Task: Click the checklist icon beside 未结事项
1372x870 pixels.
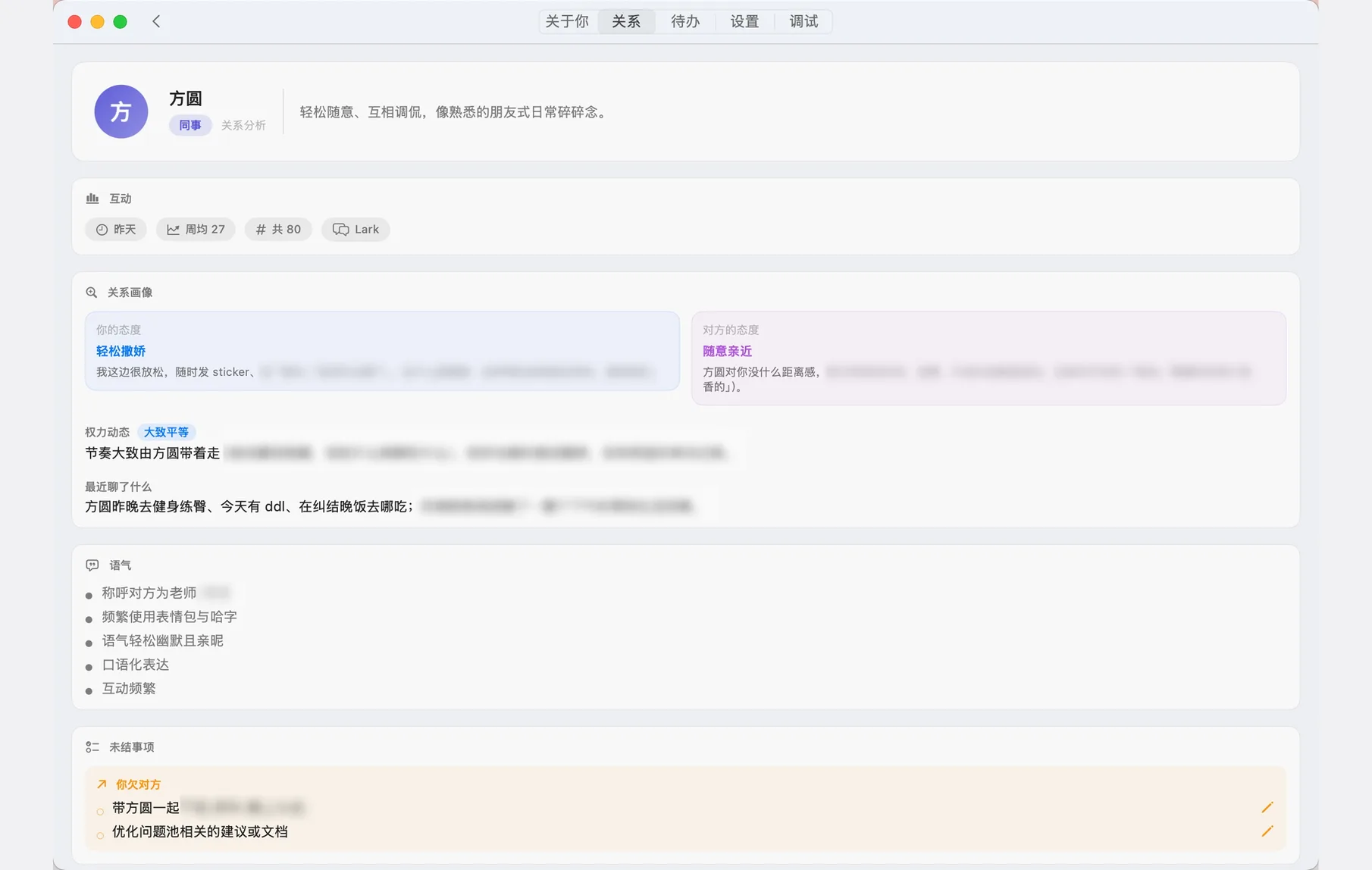Action: click(92, 747)
